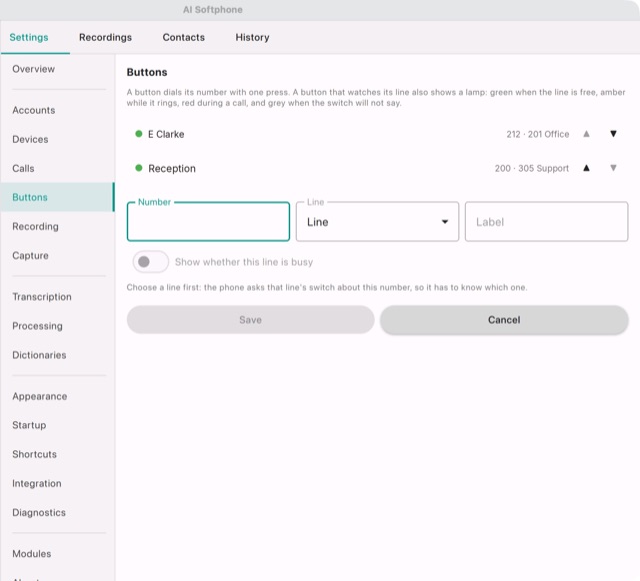
Task: Switch to the Settings tab
Action: [x=29, y=37]
